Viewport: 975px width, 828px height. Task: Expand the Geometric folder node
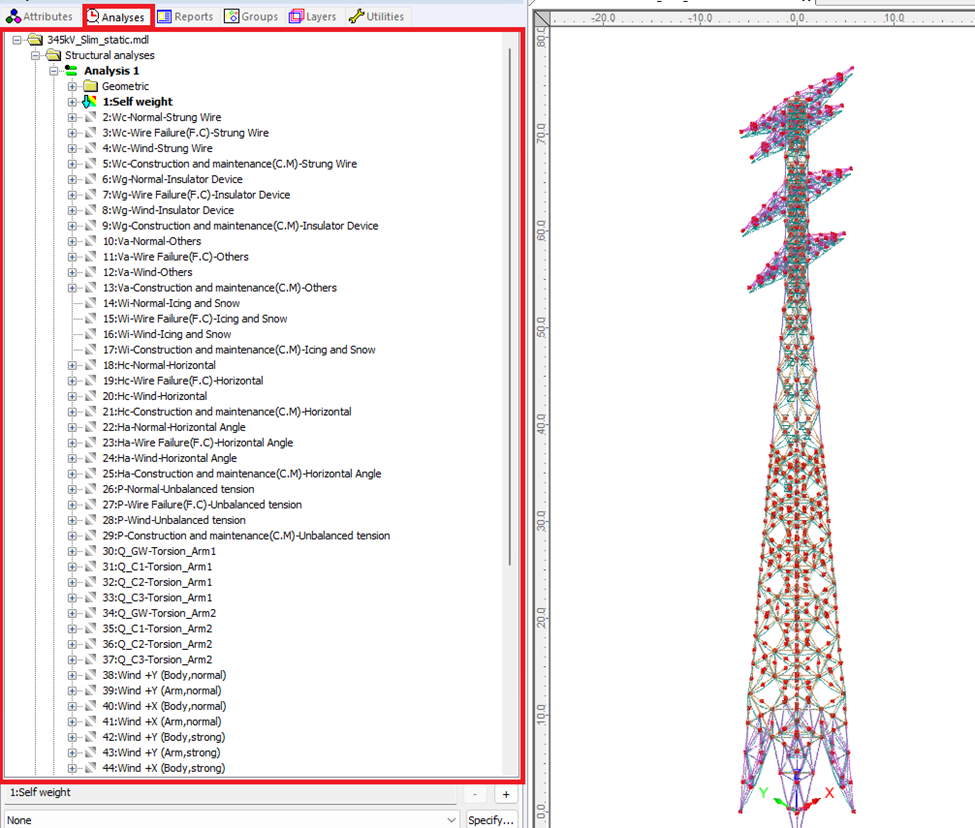(x=72, y=87)
